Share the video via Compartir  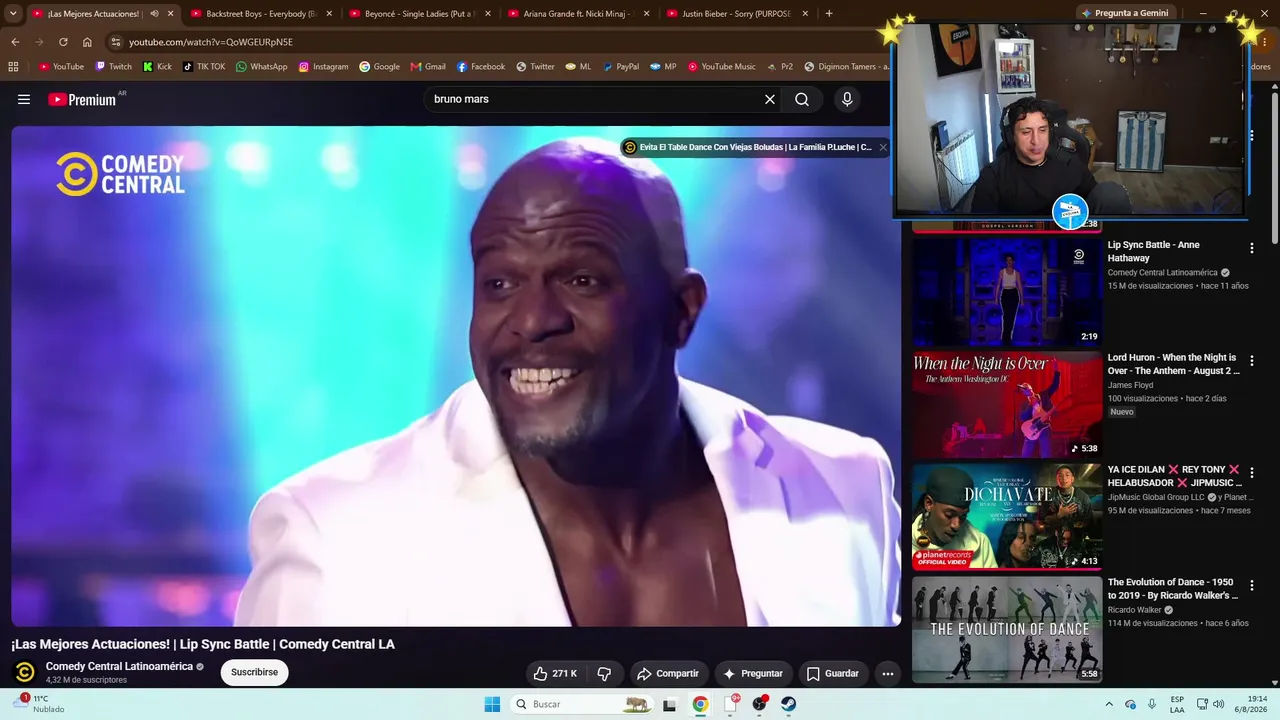tap(668, 673)
